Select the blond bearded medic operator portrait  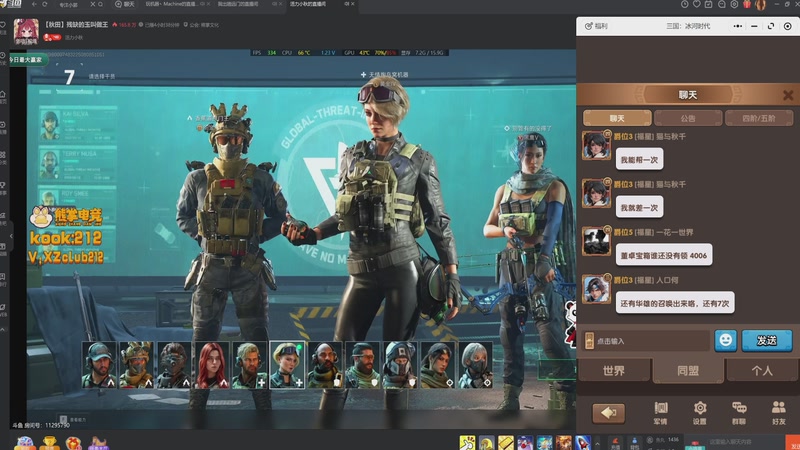point(249,365)
